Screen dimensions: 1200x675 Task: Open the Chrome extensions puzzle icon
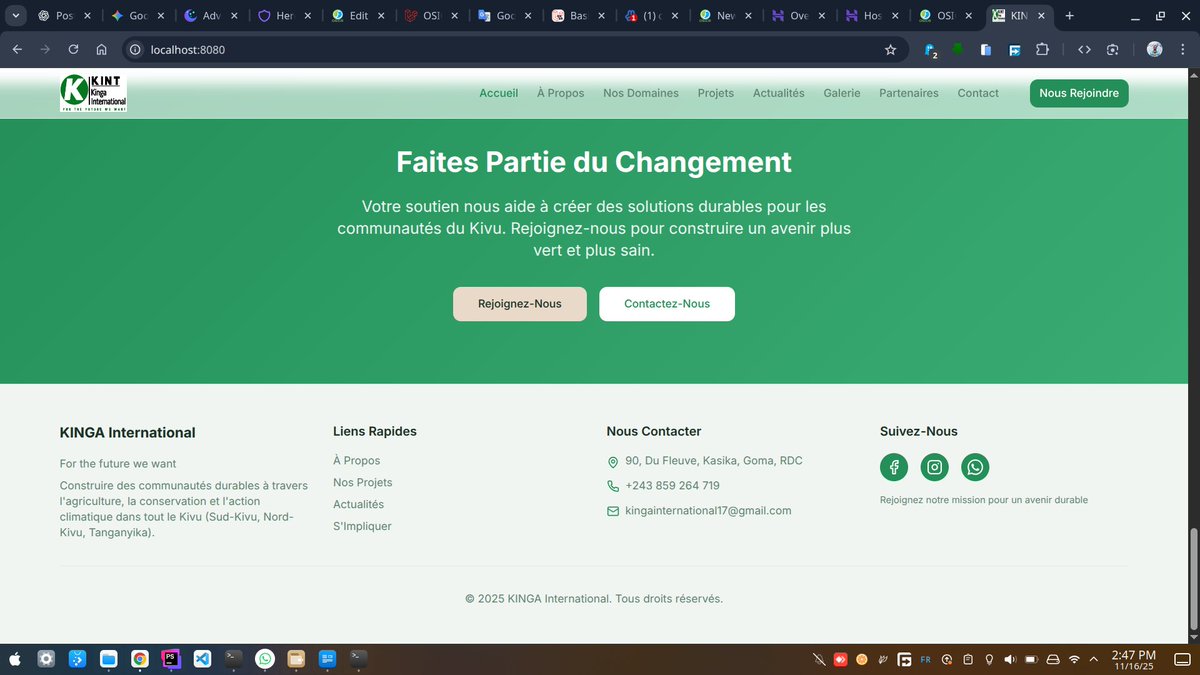tap(1042, 49)
